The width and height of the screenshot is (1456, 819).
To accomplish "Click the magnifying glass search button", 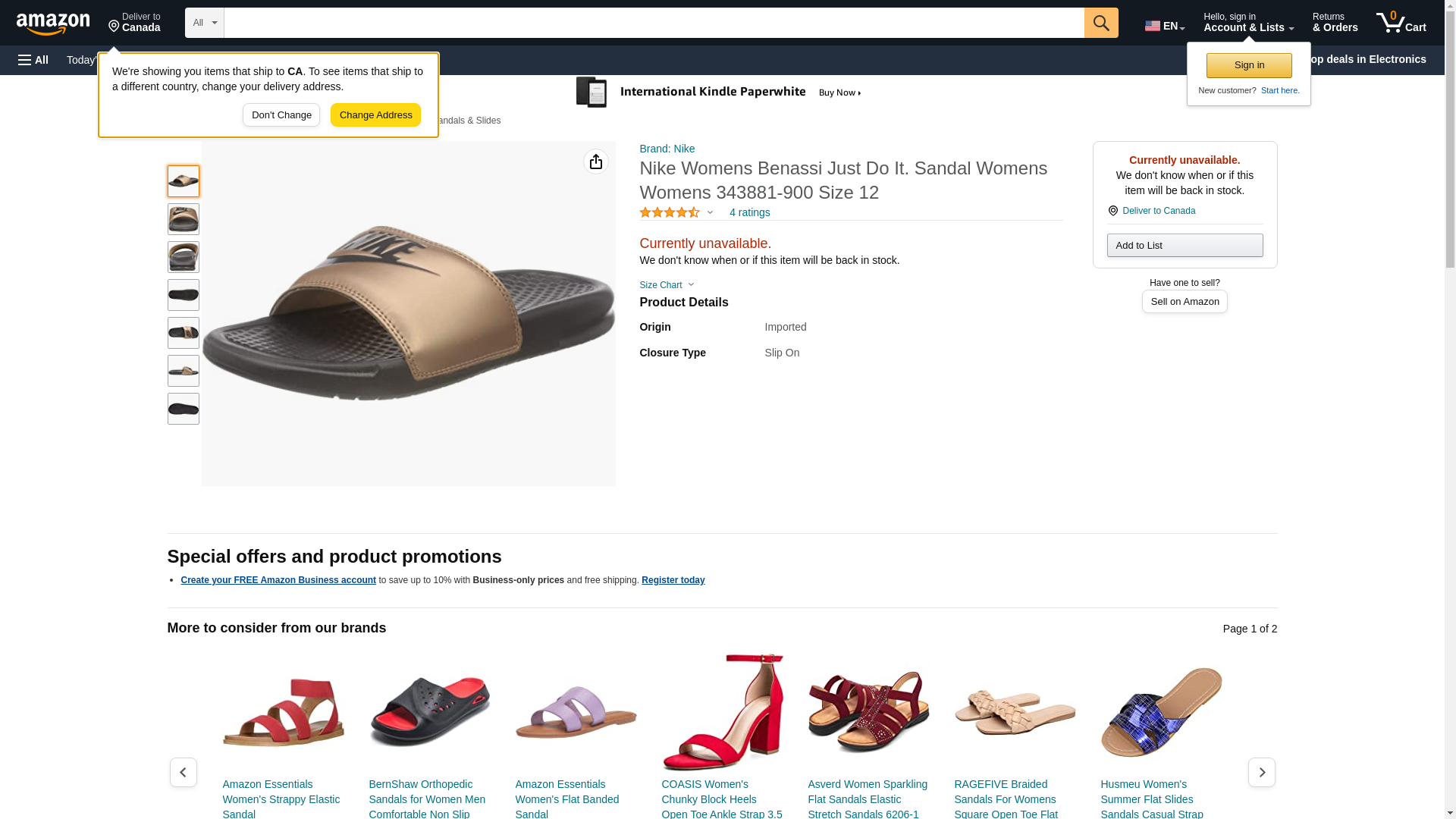I will (1101, 23).
